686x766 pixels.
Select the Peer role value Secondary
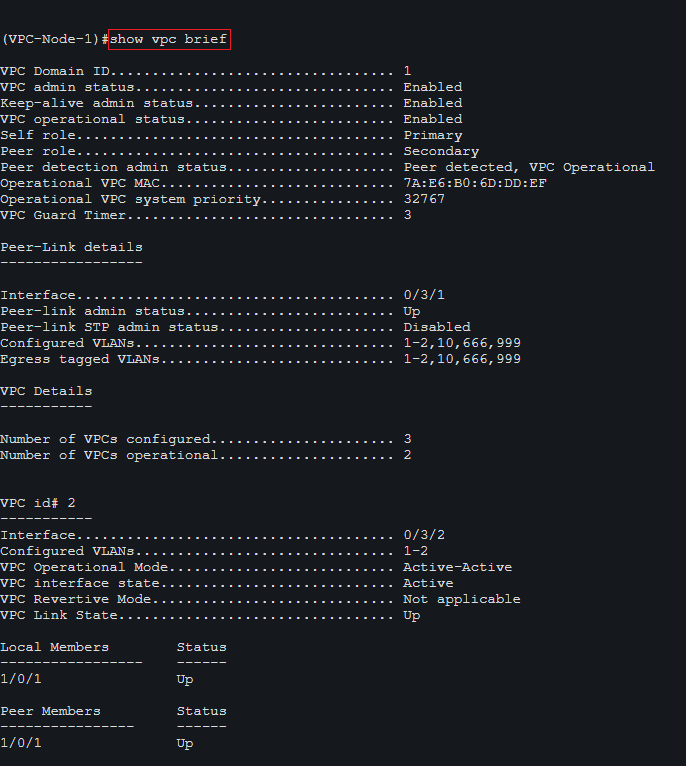(441, 151)
